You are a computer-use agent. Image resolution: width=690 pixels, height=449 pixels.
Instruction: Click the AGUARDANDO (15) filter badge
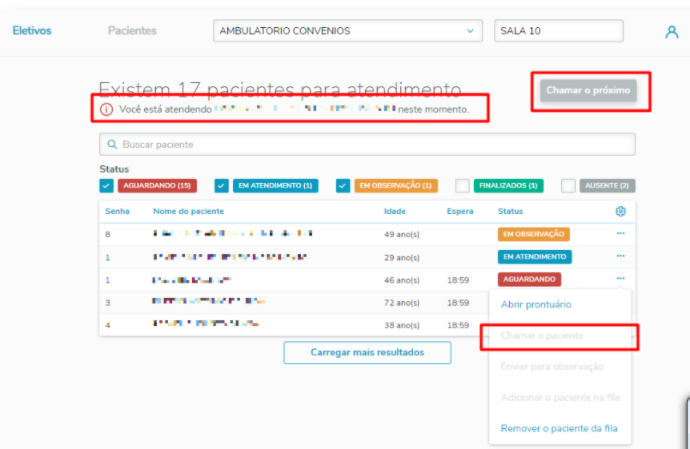(157, 186)
